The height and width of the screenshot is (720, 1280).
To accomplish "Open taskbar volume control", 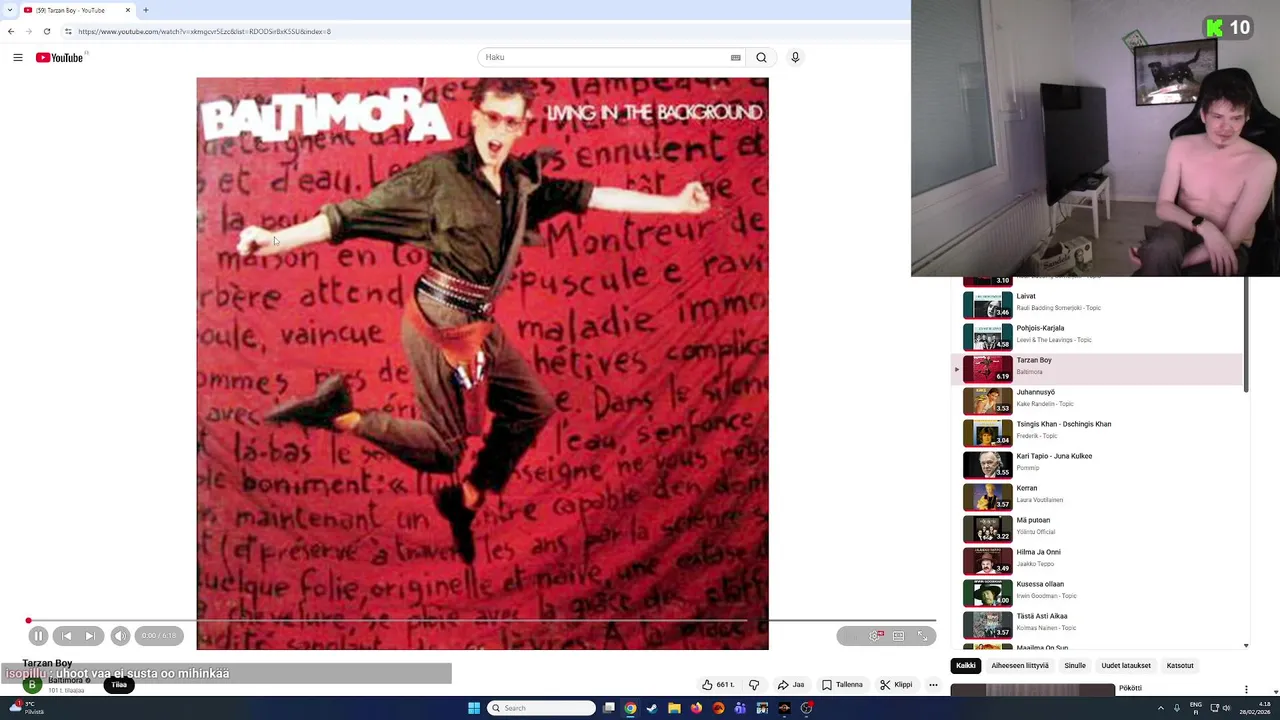I will [1227, 708].
